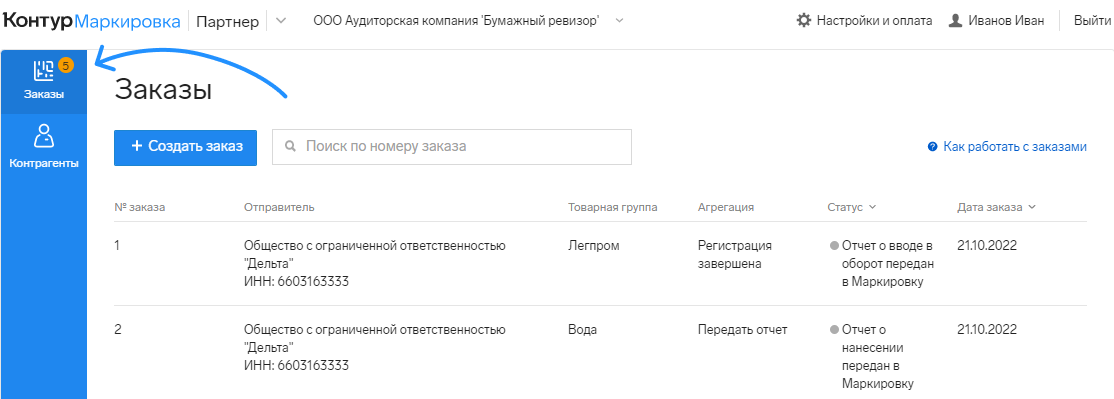Screen dimensions: 1114x399
Task: Click the Контур Маркировка logo
Action: tap(92, 21)
